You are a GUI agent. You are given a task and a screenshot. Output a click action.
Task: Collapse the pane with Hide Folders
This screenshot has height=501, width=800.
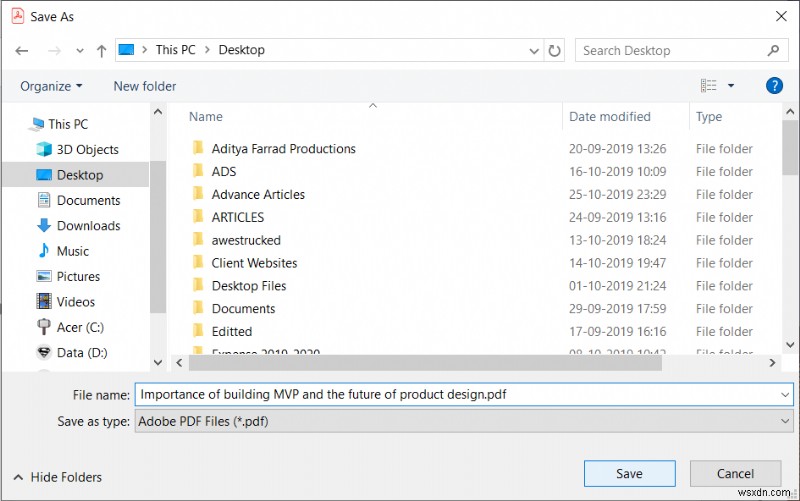tap(57, 477)
